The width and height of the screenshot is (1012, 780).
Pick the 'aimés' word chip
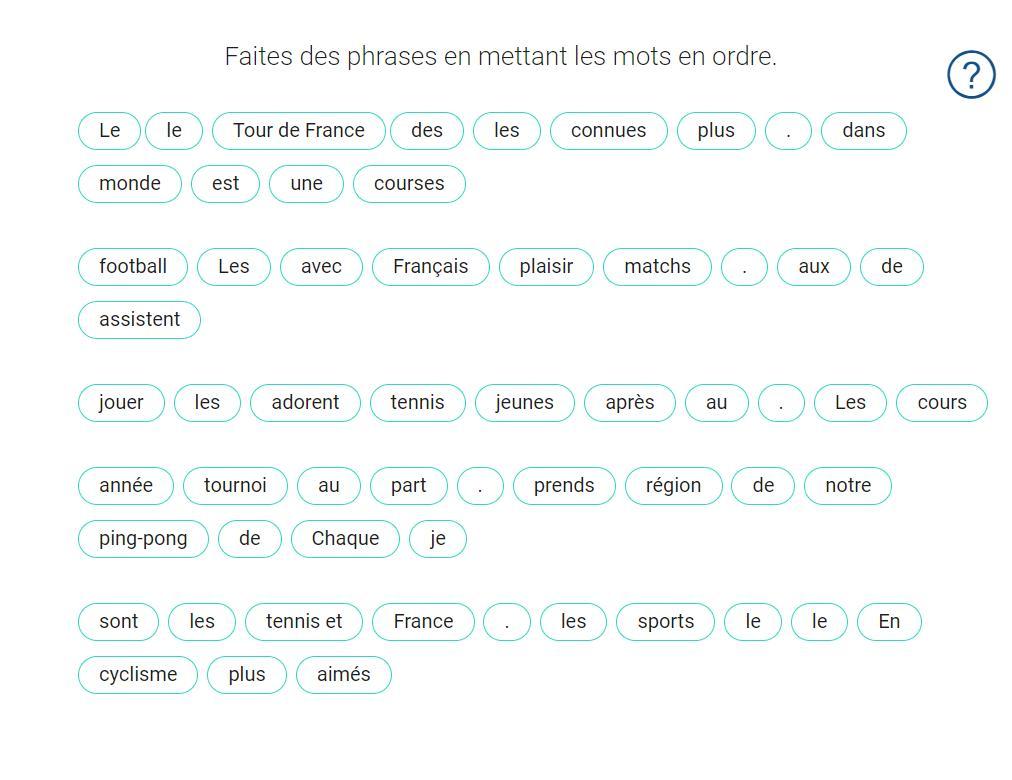343,675
